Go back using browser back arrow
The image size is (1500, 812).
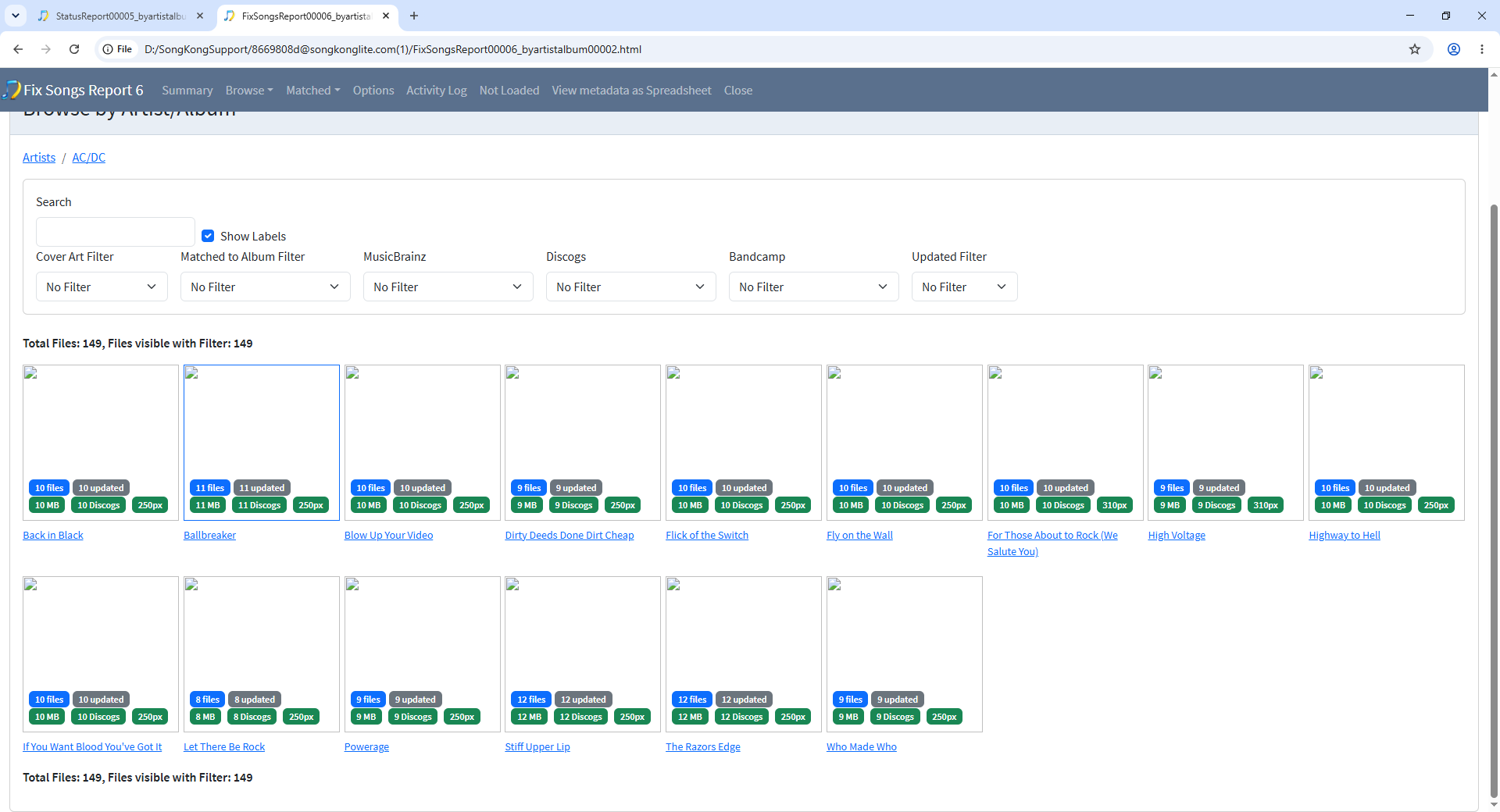[x=18, y=49]
